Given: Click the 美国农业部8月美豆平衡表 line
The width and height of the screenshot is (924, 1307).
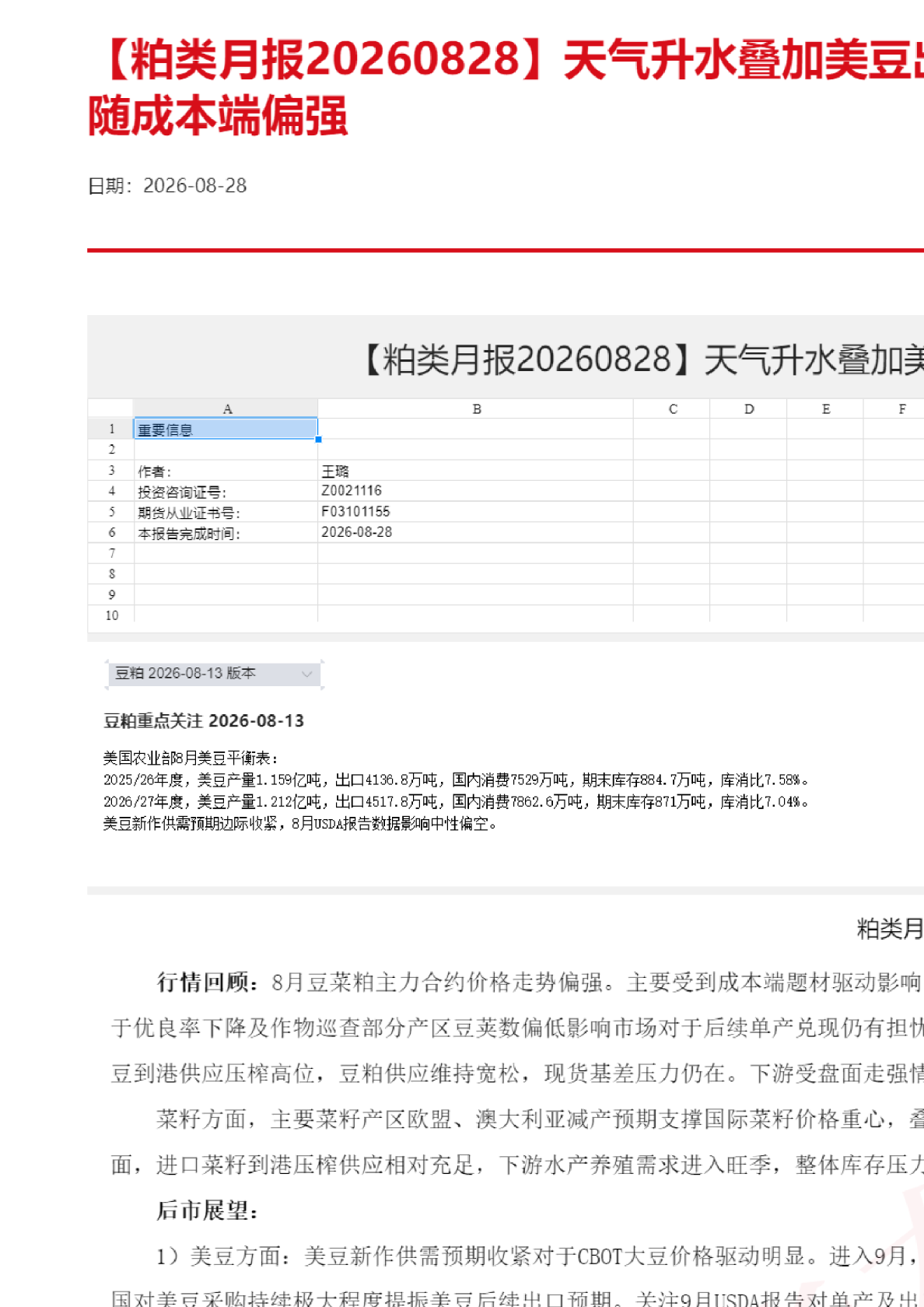Looking at the screenshot, I should [191, 758].
